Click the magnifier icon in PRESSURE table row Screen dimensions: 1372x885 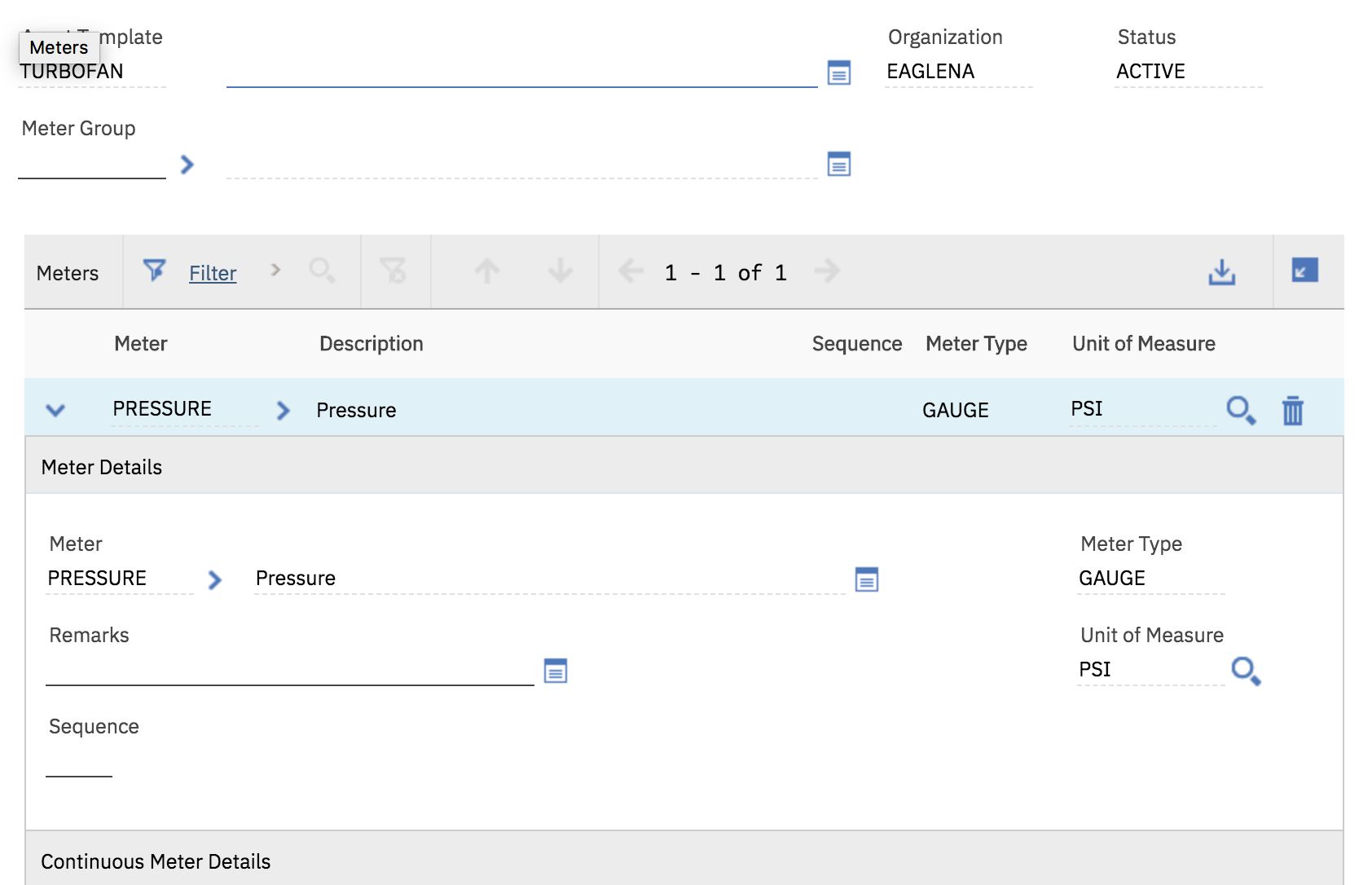pos(1240,410)
